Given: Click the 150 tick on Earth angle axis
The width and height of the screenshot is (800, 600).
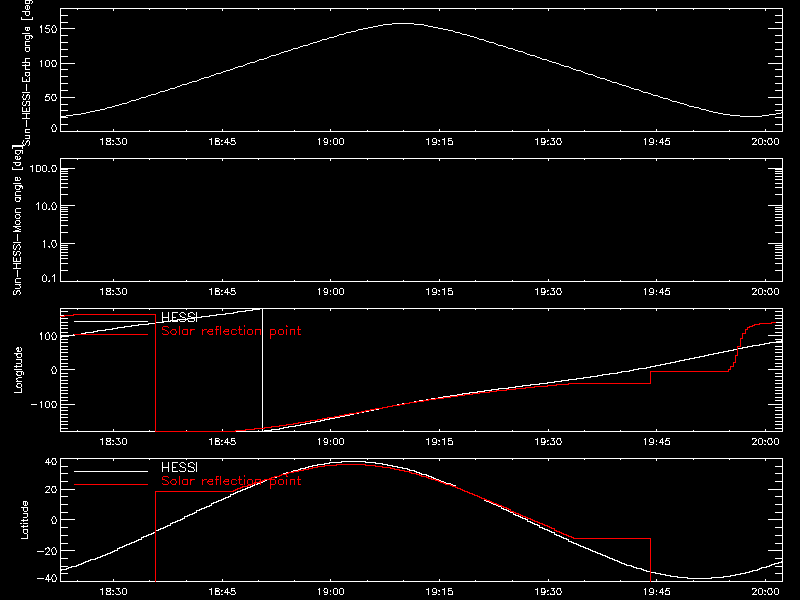Looking at the screenshot, I should pos(48,30).
